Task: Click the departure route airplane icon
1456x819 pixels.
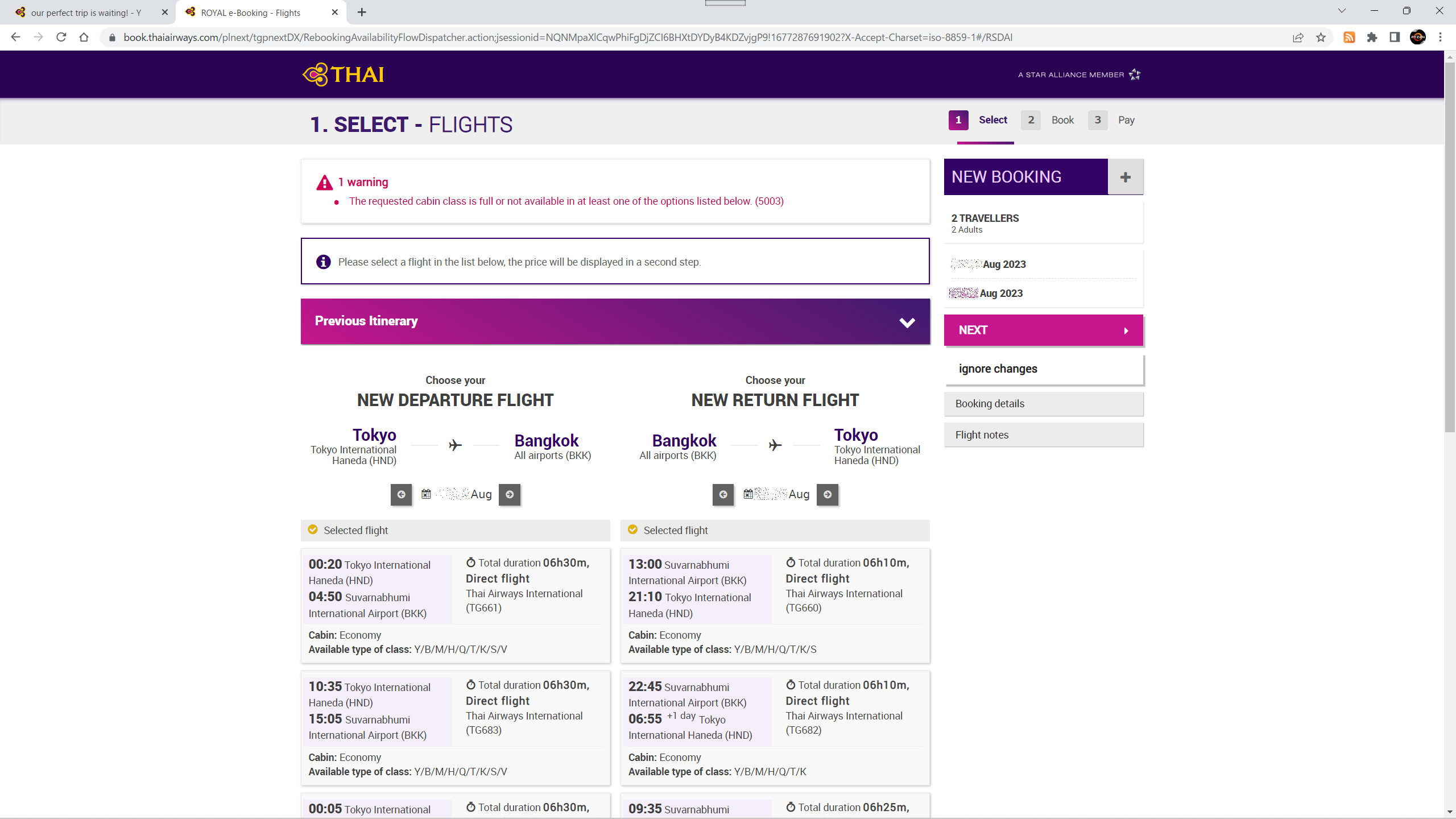Action: (x=455, y=445)
